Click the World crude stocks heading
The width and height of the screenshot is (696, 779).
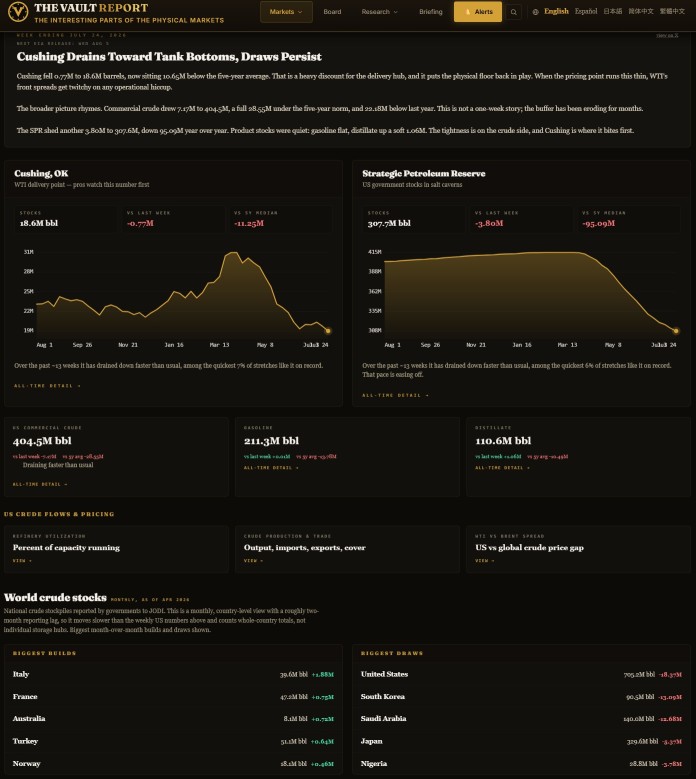(x=55, y=597)
